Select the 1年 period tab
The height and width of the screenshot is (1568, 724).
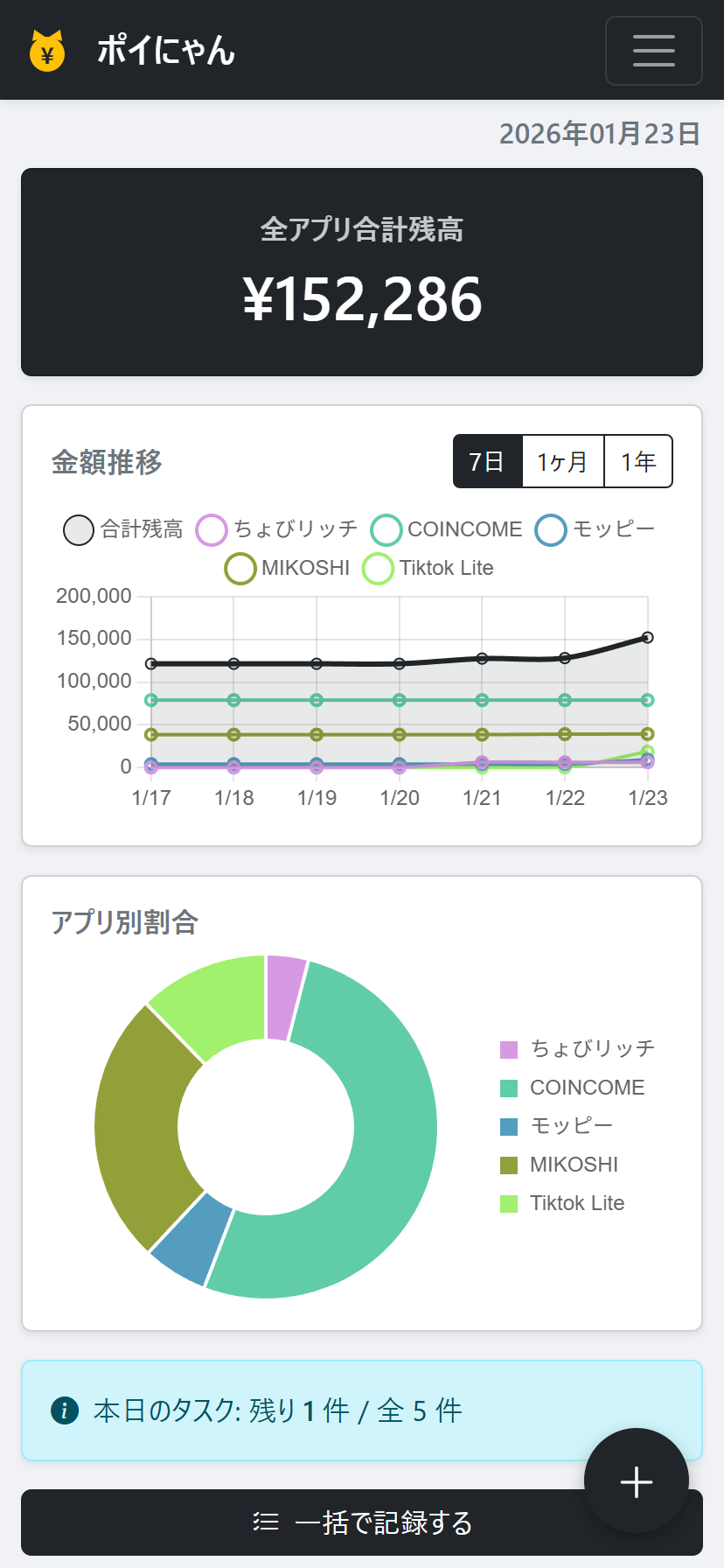coord(637,461)
